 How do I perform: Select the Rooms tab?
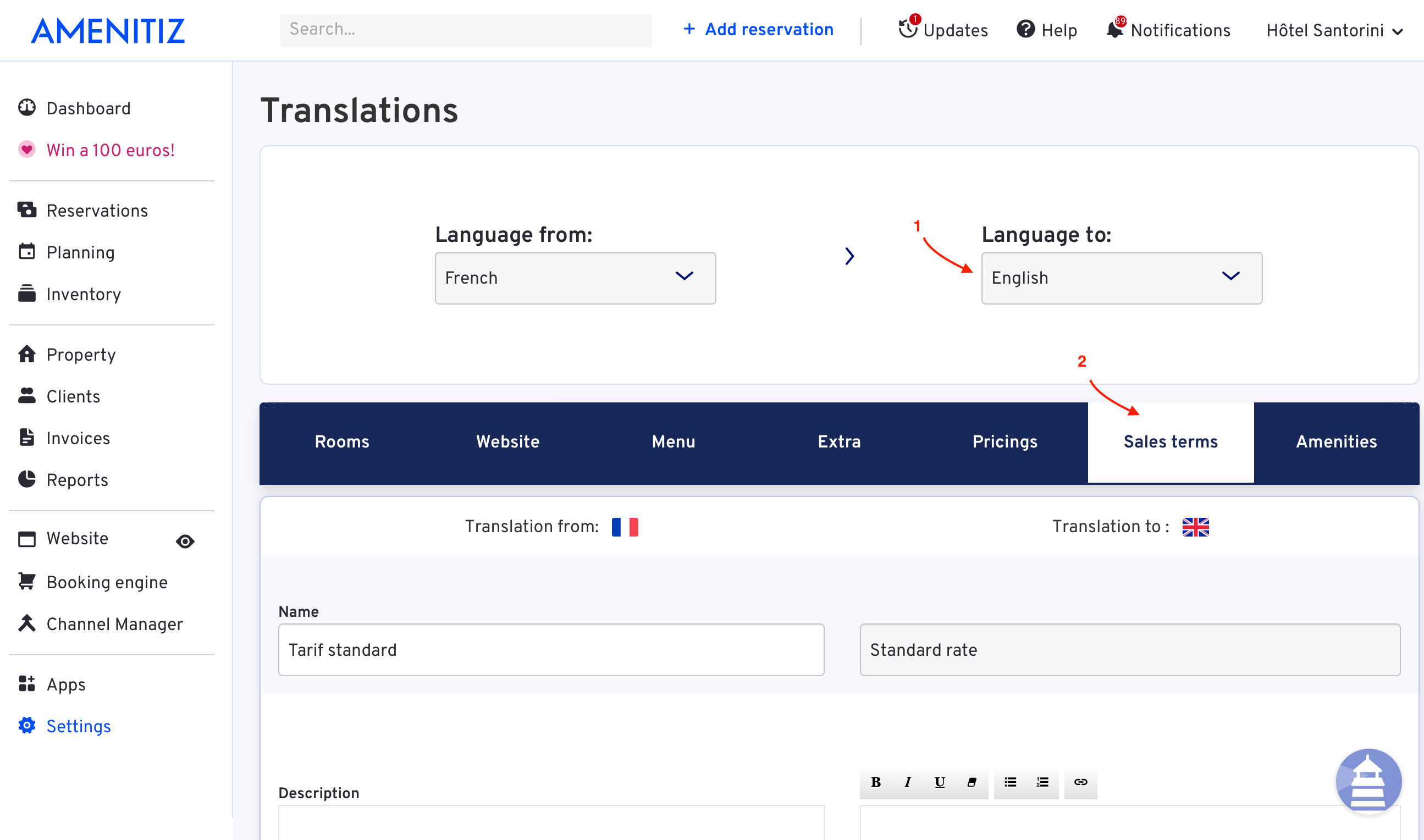(342, 442)
